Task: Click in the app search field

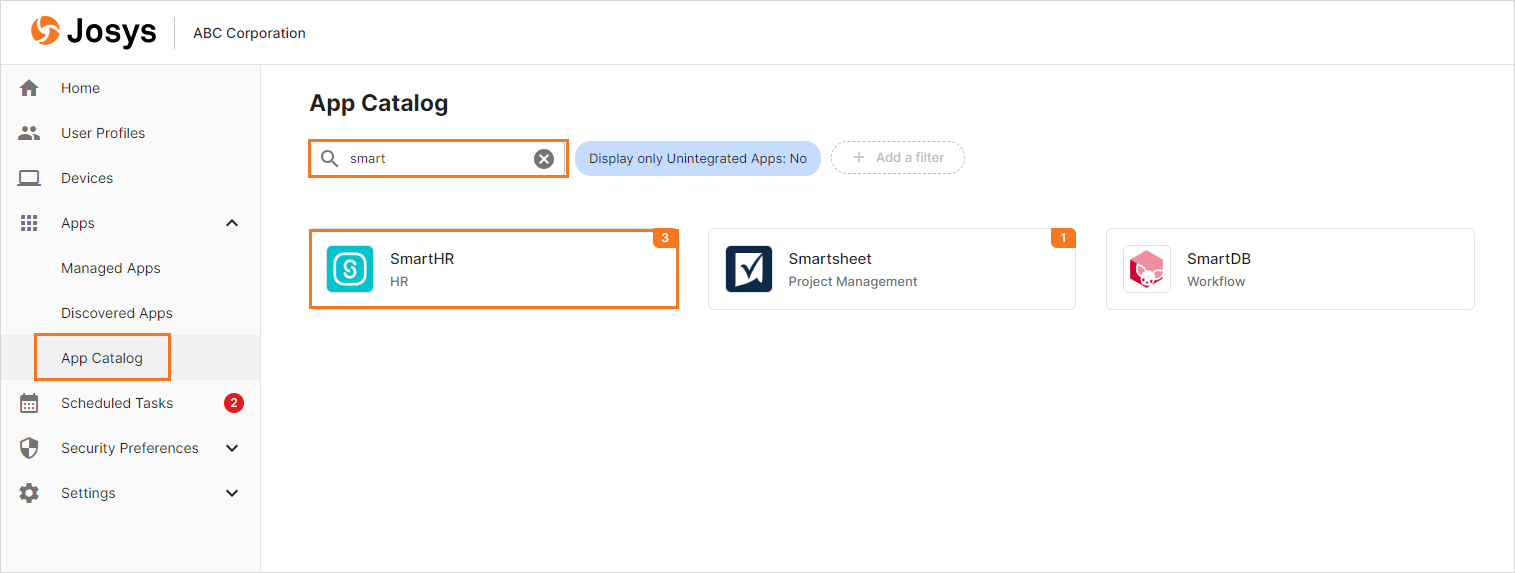Action: (x=438, y=158)
